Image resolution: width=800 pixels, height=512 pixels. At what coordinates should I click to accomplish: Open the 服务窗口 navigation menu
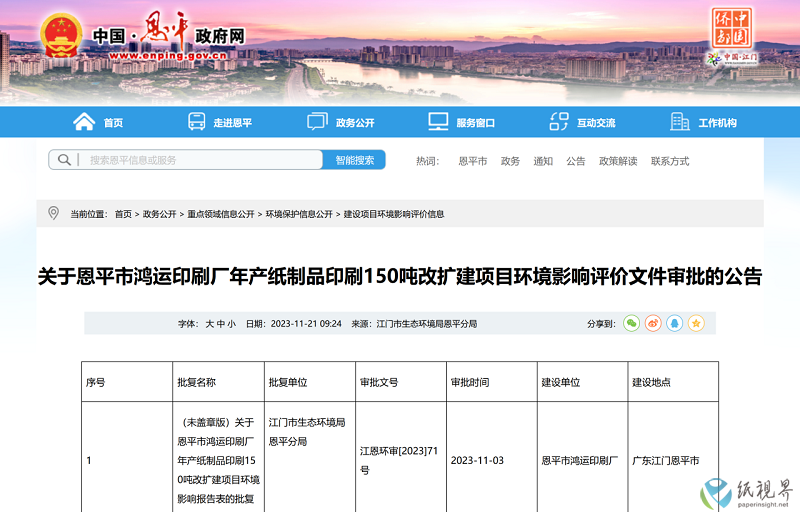(x=476, y=123)
